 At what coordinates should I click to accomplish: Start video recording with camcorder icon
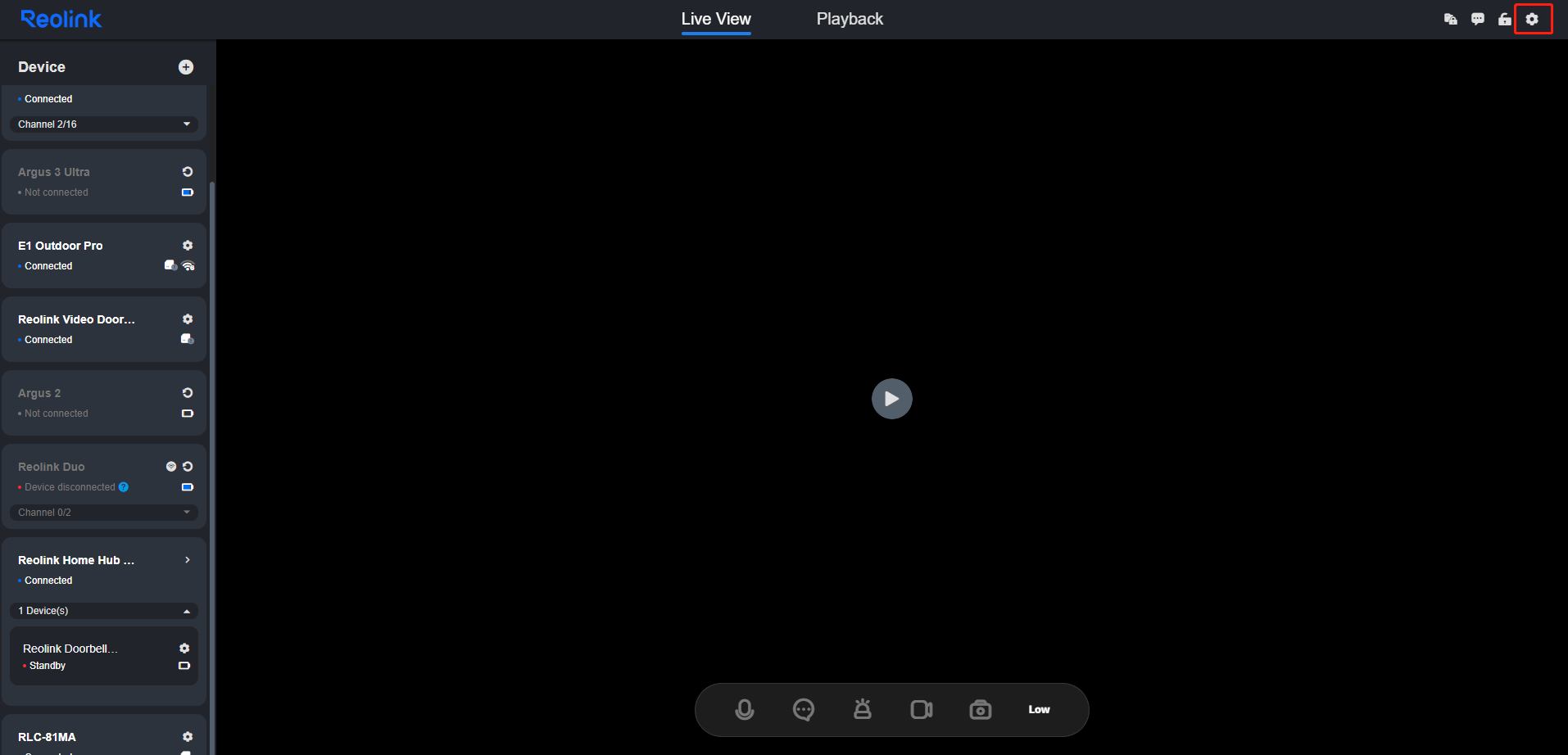coord(922,710)
